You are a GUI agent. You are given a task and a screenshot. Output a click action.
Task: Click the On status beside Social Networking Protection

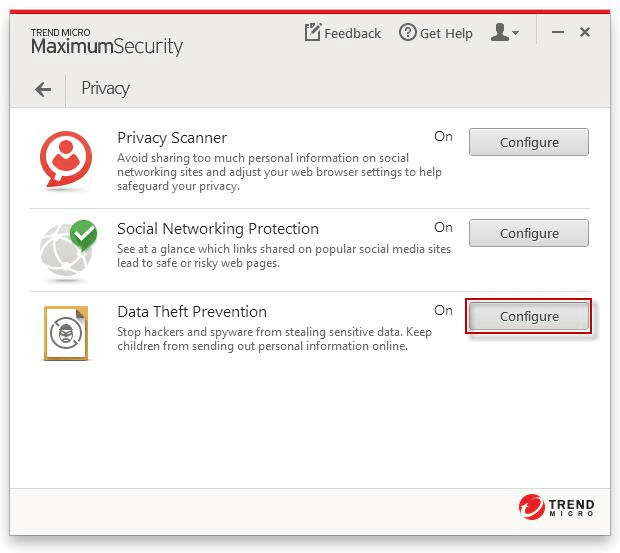[x=443, y=227]
